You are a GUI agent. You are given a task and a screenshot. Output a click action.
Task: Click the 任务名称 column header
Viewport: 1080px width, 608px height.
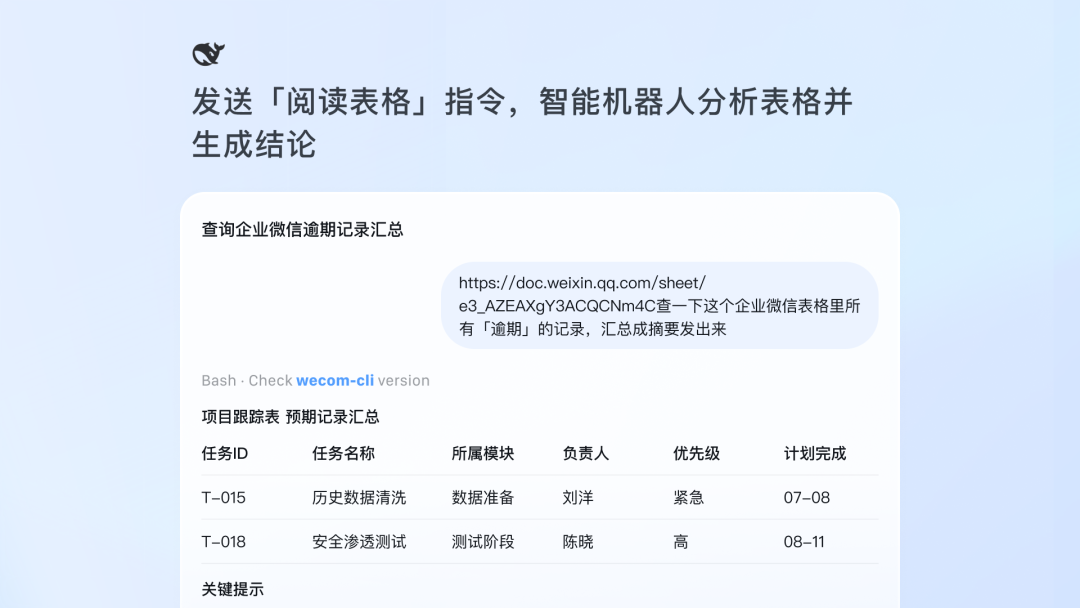pos(343,454)
